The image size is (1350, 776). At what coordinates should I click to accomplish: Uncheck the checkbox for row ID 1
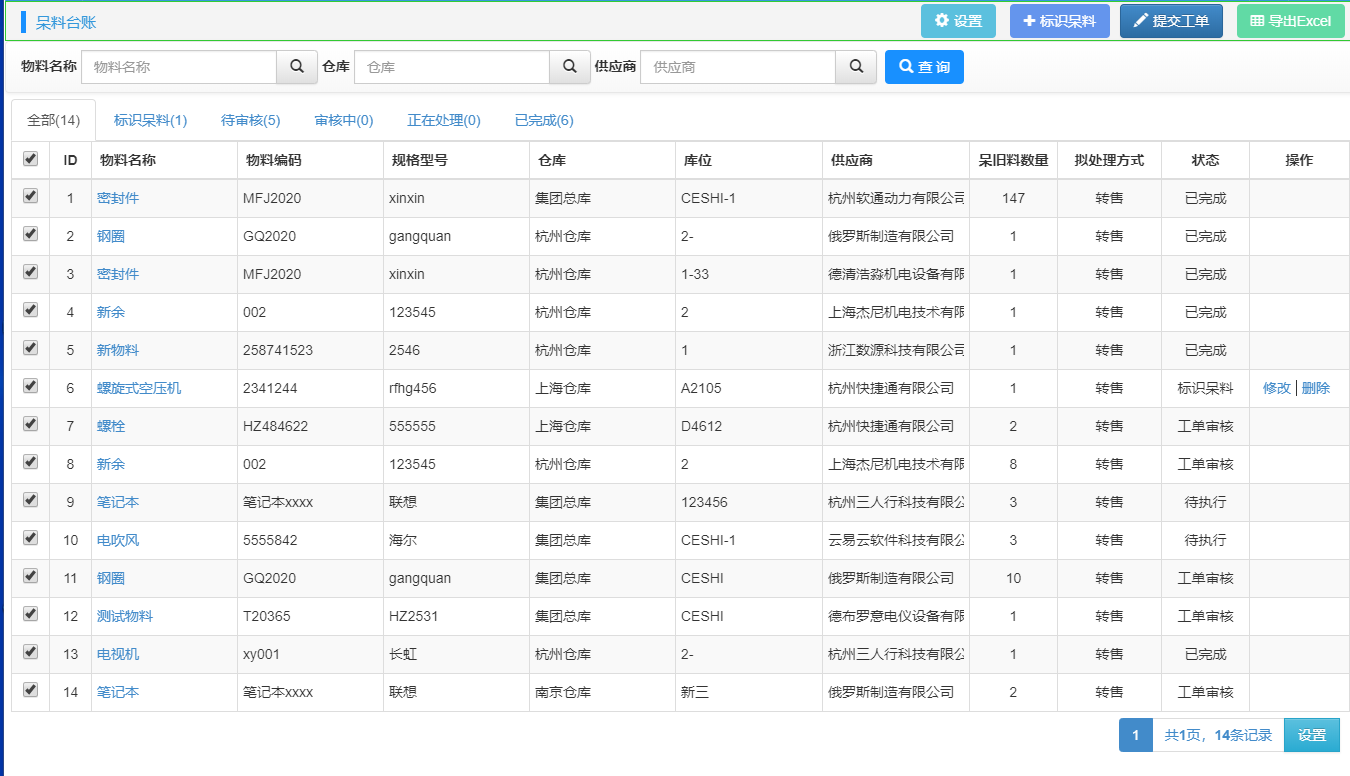30,196
